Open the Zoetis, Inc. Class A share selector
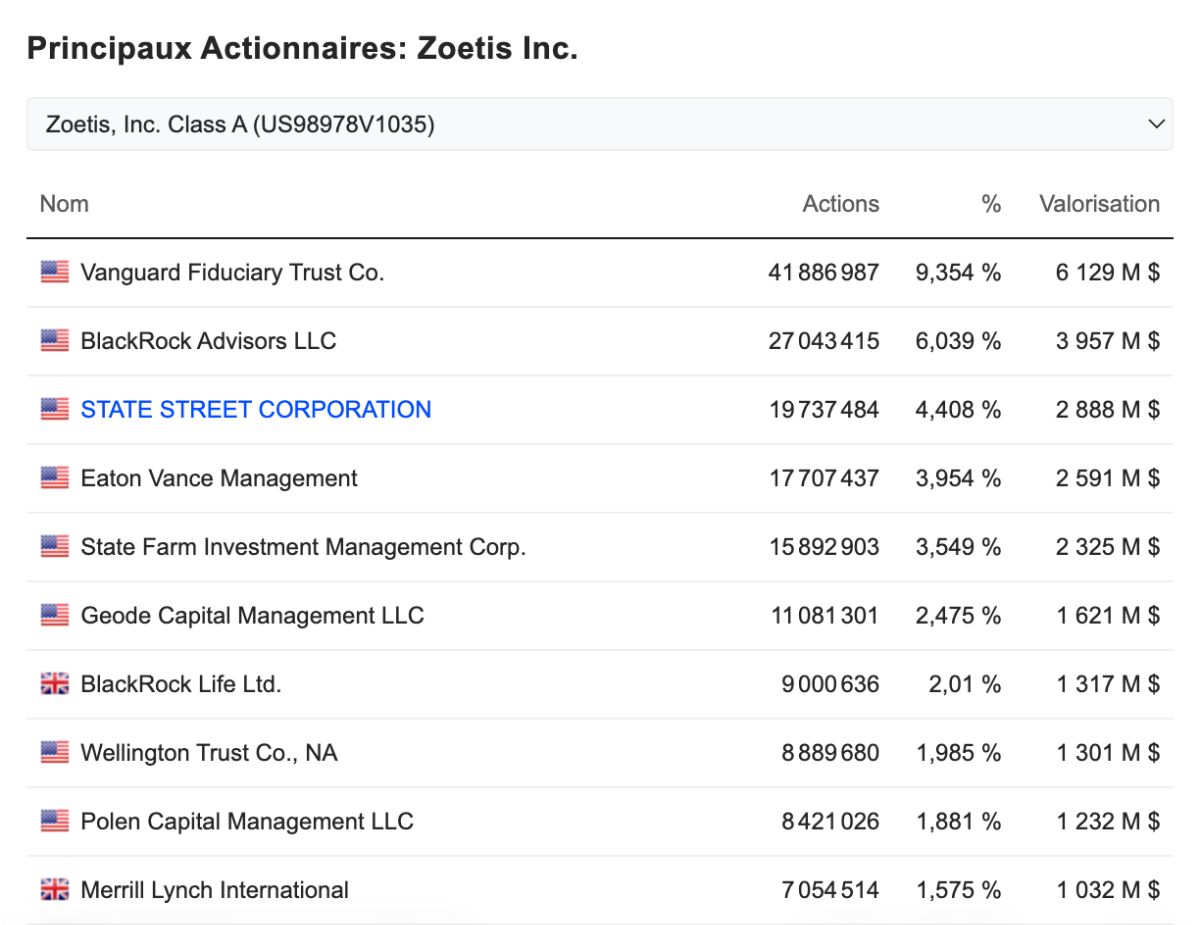This screenshot has width=1200, height=925. pyautogui.click(x=600, y=124)
